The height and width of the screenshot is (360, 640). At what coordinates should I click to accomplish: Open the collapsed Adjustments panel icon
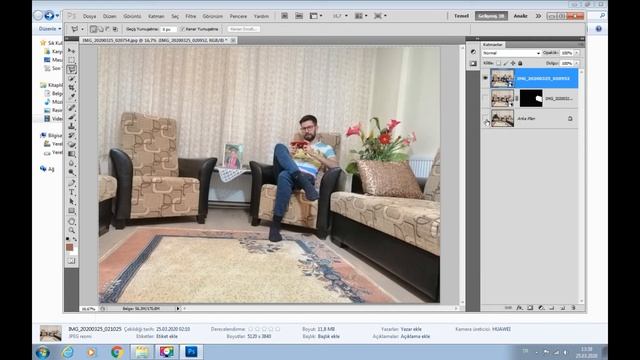coord(473,52)
